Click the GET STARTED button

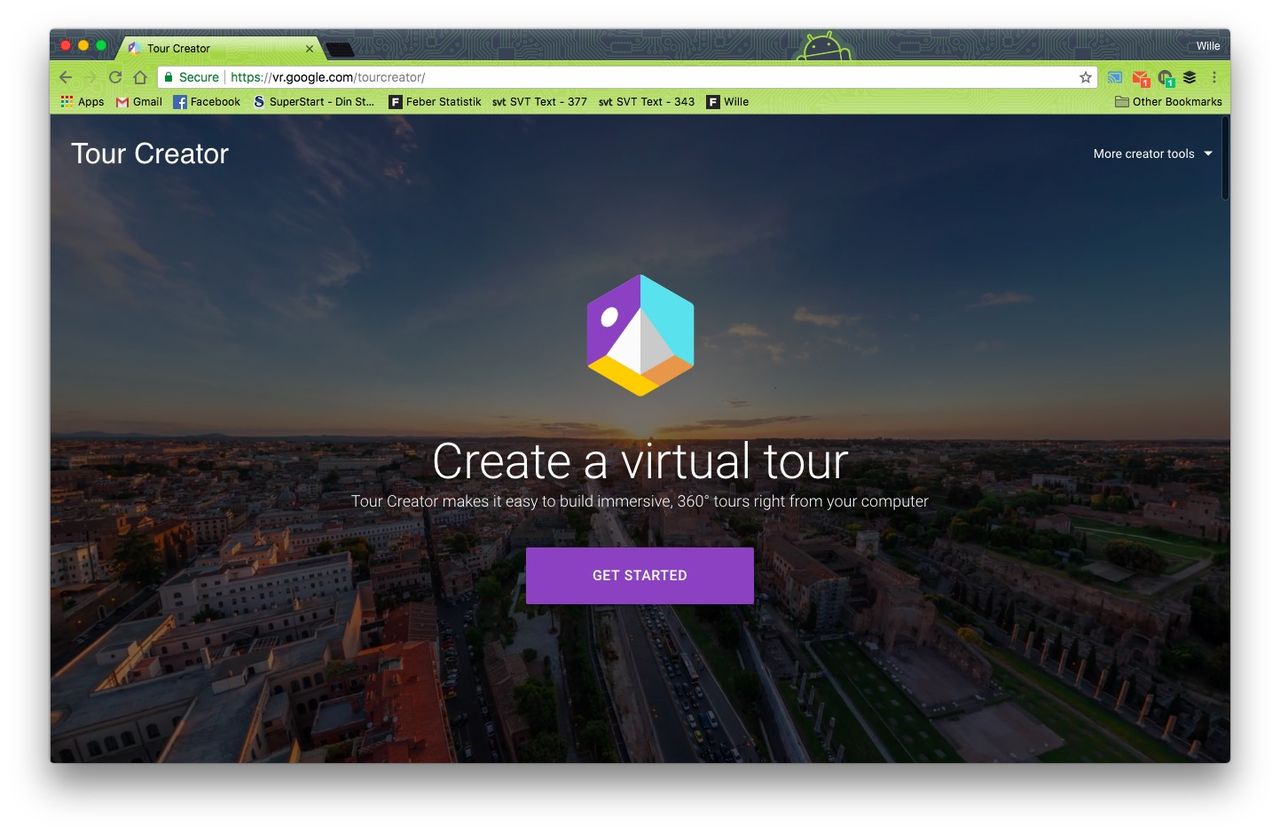tap(640, 576)
